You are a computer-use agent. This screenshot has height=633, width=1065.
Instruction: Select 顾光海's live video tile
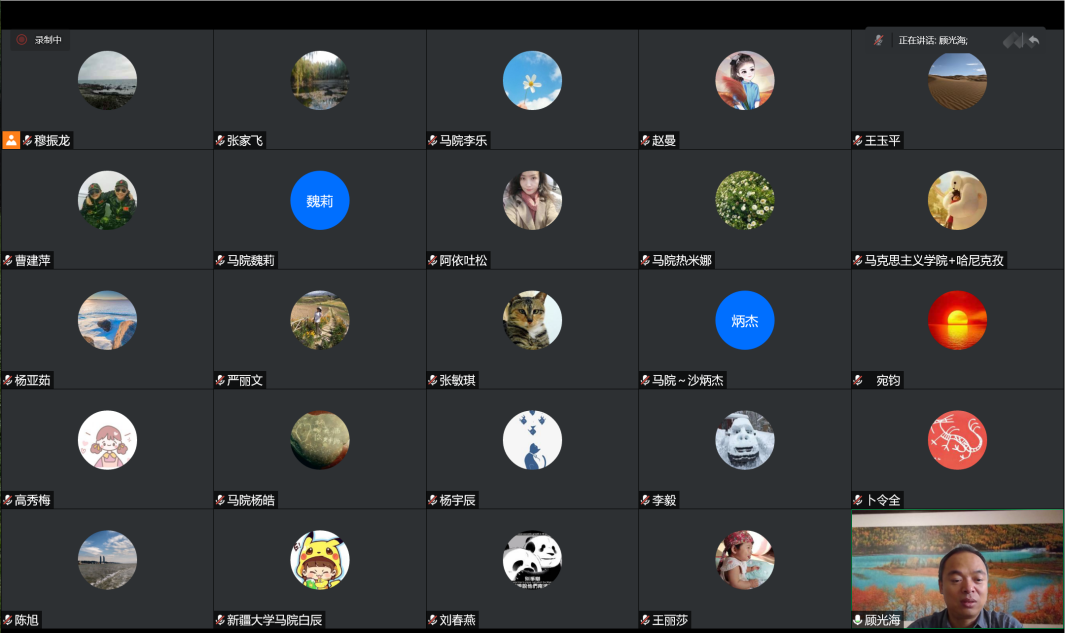click(957, 569)
